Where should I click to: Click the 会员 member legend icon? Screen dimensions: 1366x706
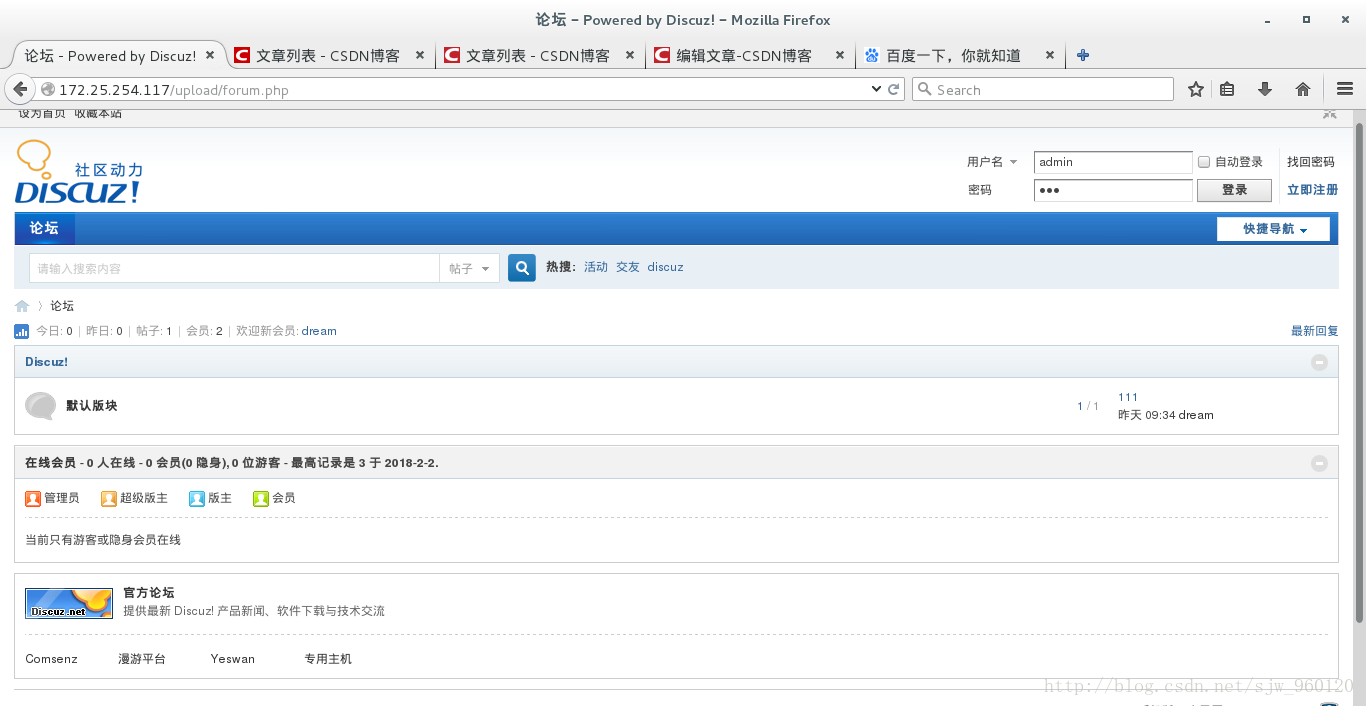click(x=261, y=498)
